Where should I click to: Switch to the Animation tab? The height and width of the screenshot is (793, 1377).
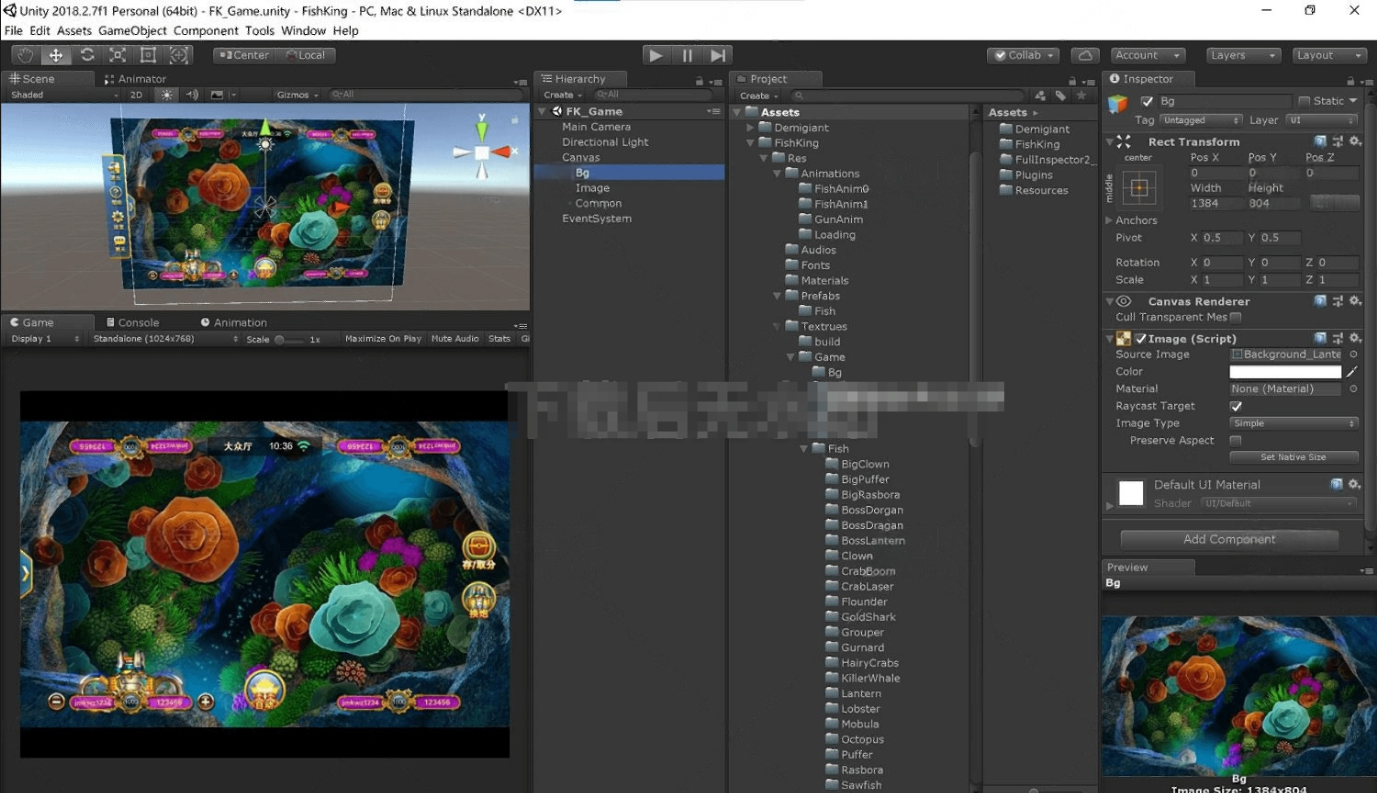click(233, 323)
